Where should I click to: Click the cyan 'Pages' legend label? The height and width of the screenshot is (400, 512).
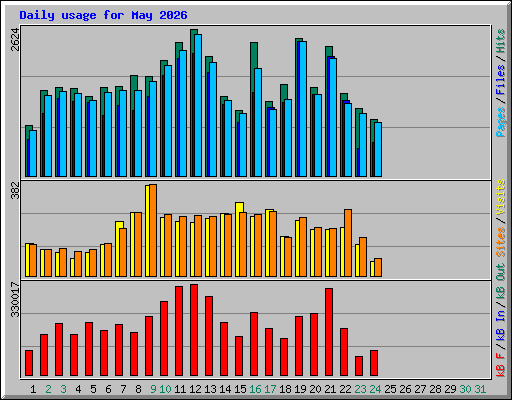click(501, 122)
